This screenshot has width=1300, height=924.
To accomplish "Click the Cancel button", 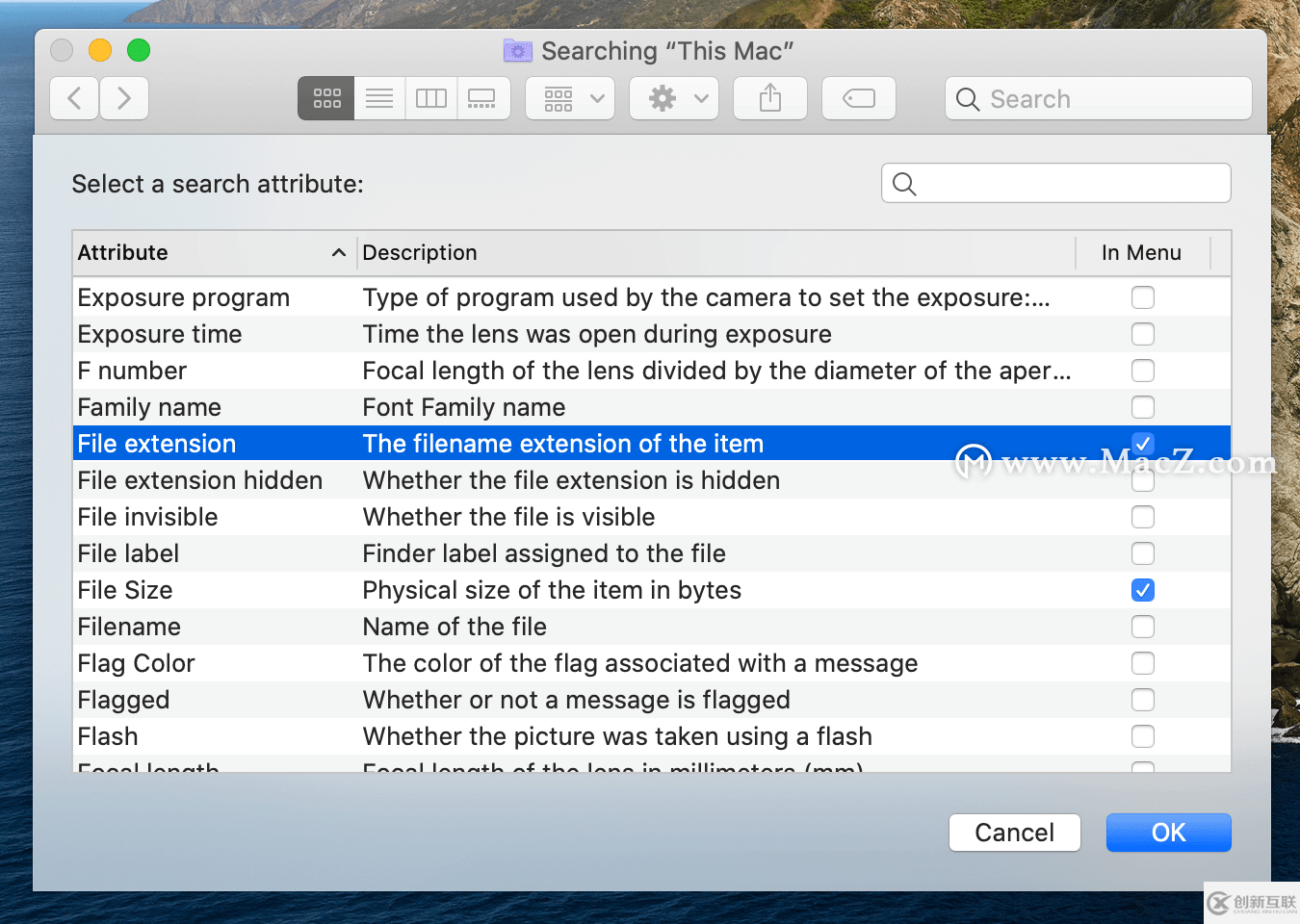I will 1014,832.
